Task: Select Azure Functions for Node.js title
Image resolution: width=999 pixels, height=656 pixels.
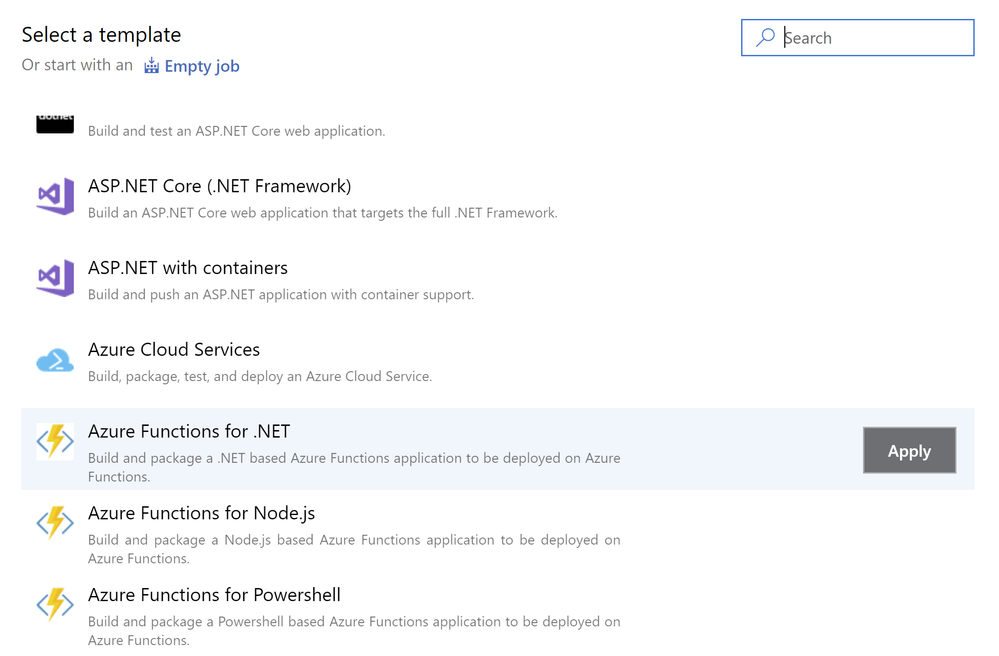Action: point(201,513)
